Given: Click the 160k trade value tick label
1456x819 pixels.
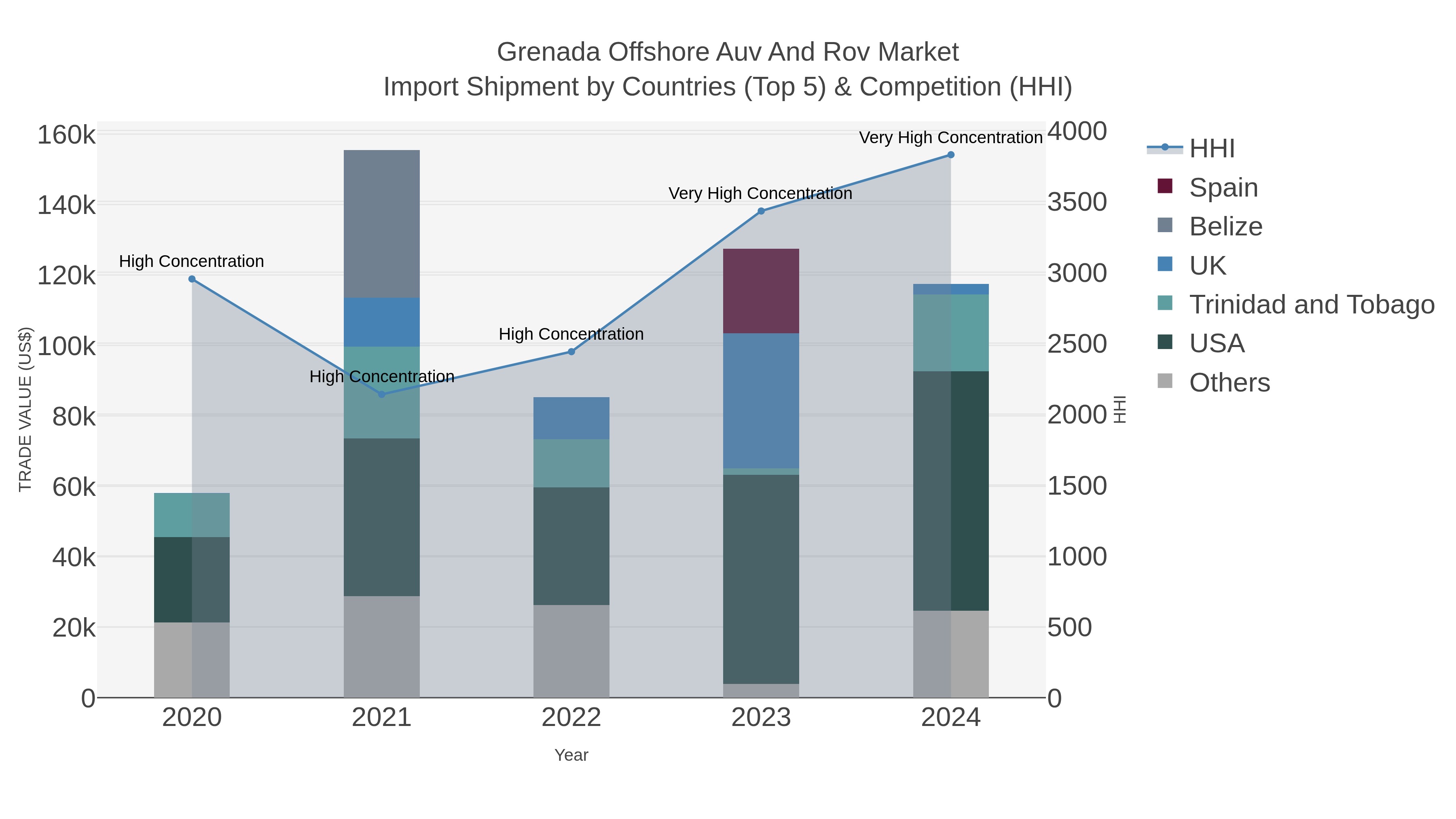Looking at the screenshot, I should point(66,135).
